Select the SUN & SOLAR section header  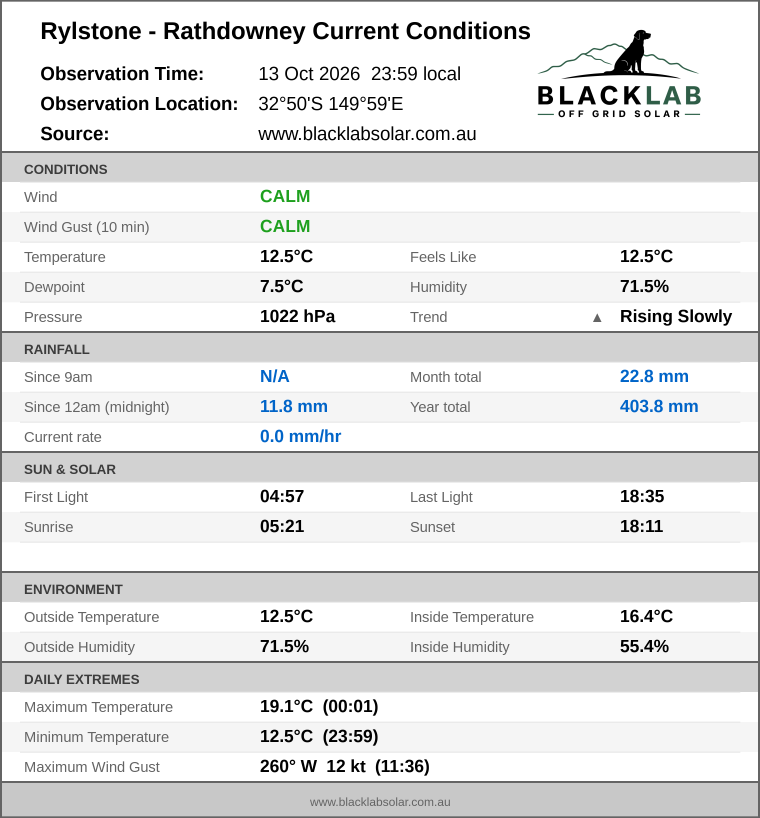[380, 469]
